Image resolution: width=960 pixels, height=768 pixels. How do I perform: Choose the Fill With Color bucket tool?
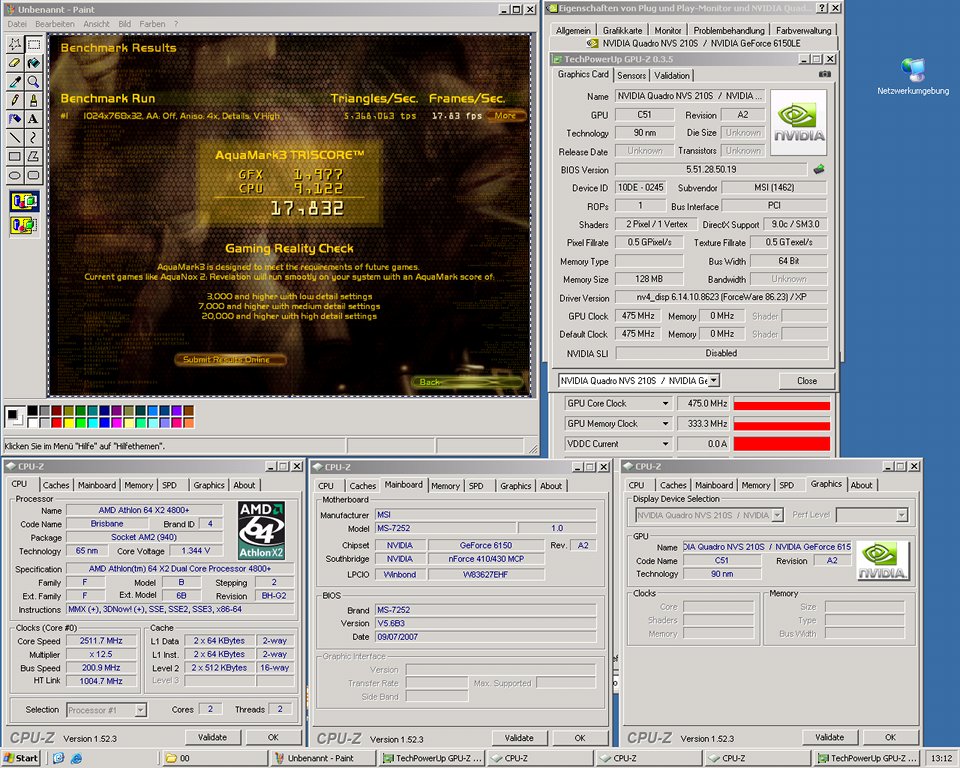point(34,62)
